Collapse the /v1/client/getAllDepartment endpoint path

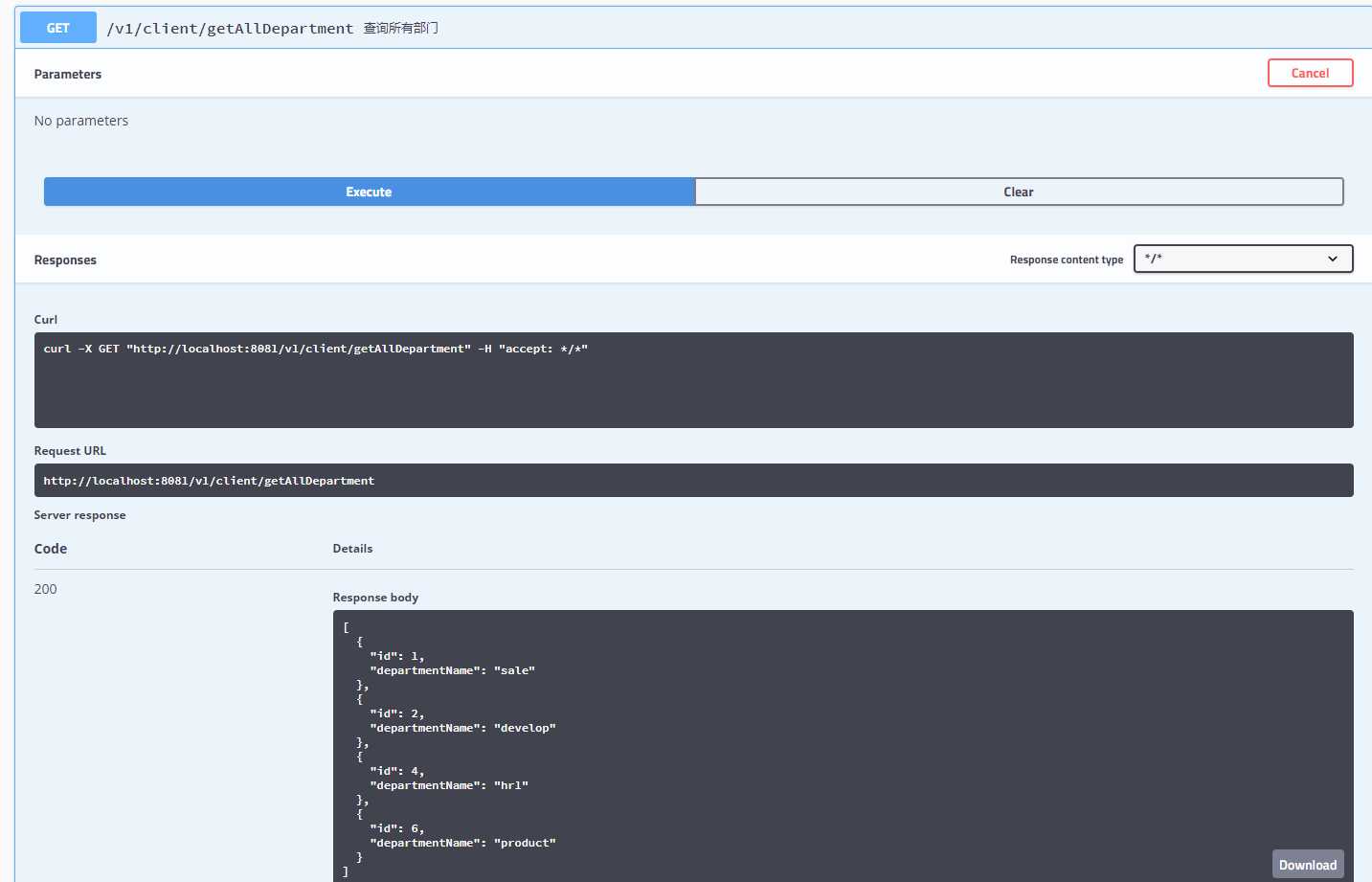click(230, 29)
